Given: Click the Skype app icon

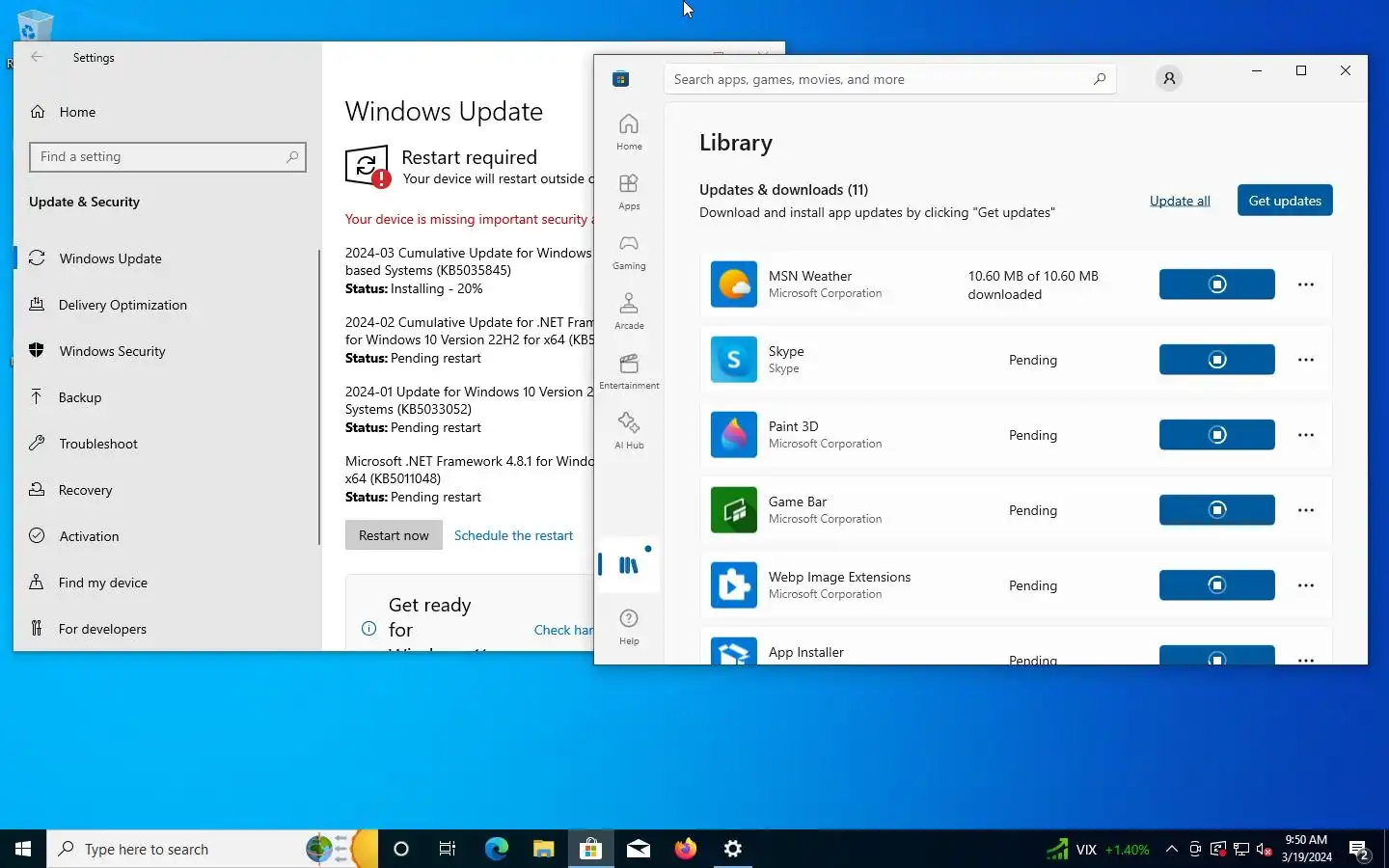Looking at the screenshot, I should [x=734, y=360].
